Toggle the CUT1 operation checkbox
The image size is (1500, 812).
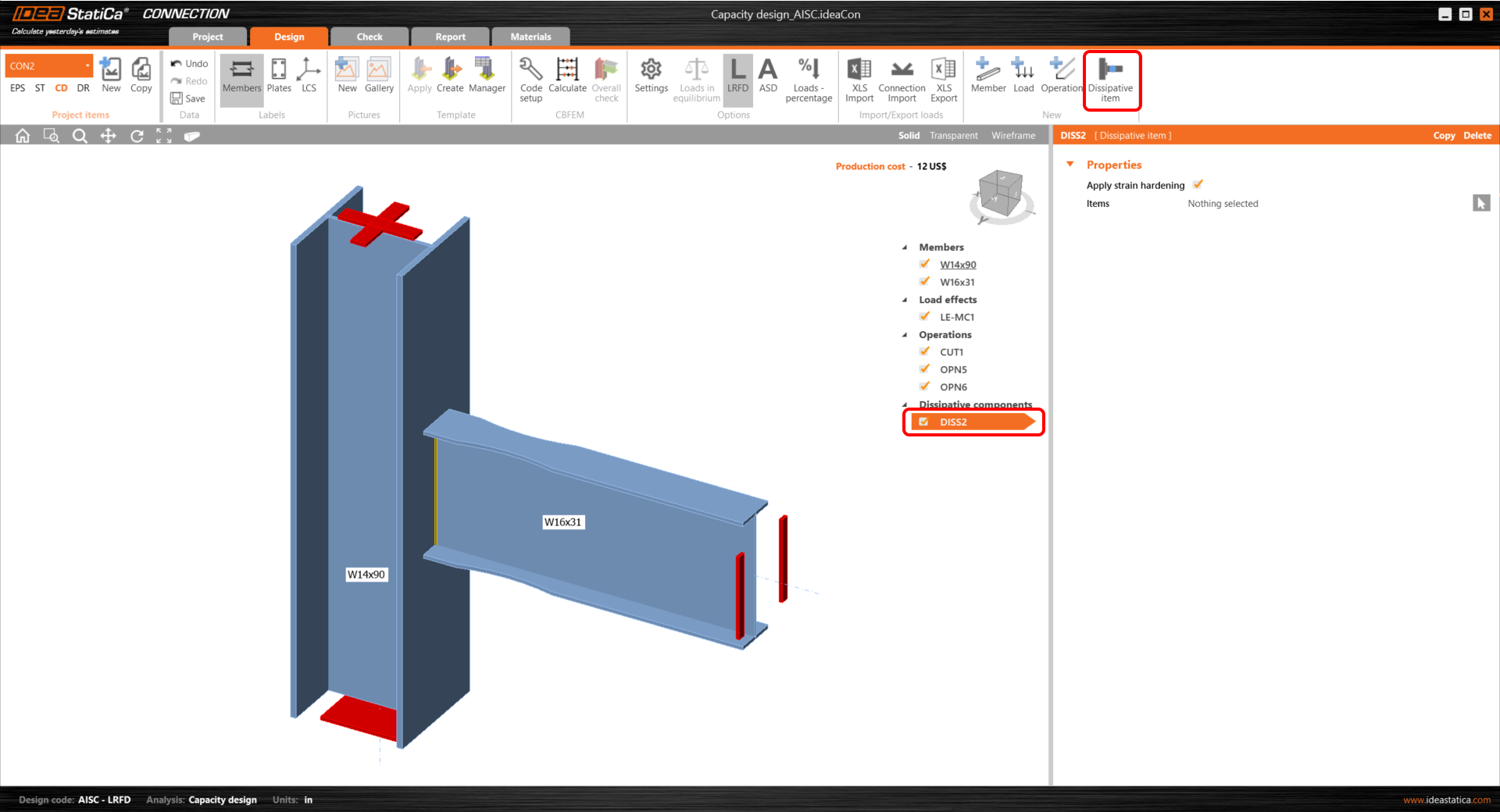(x=925, y=352)
